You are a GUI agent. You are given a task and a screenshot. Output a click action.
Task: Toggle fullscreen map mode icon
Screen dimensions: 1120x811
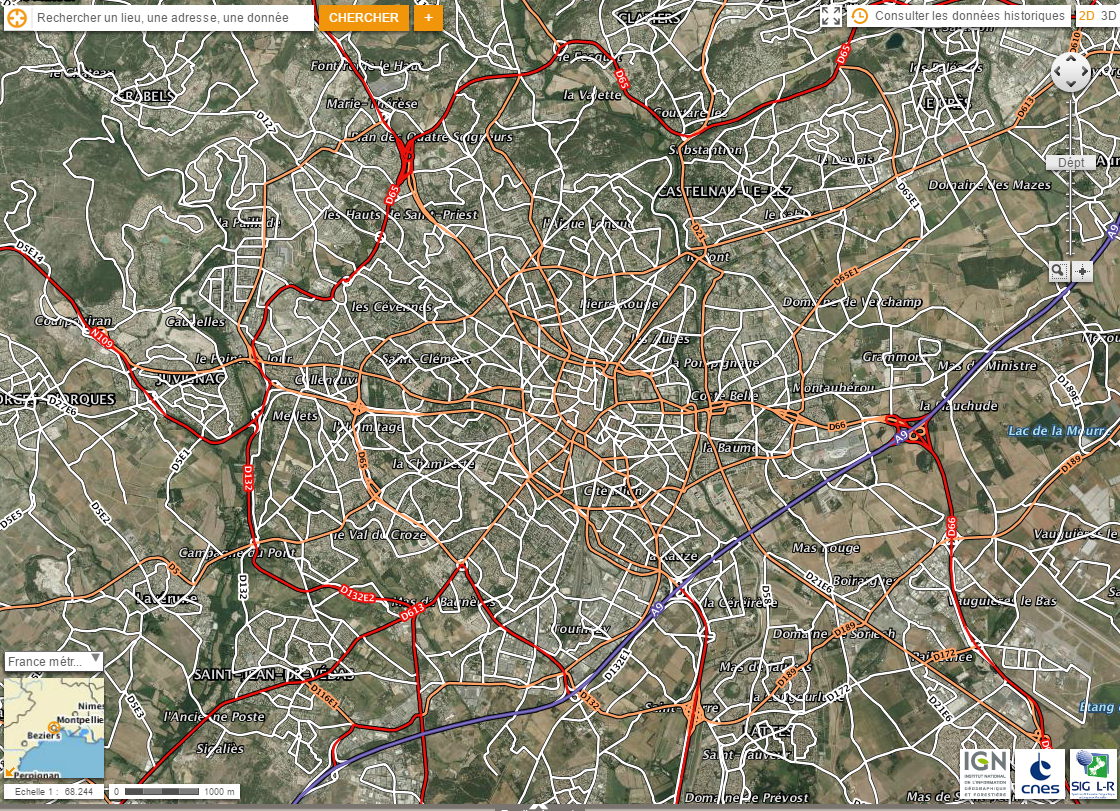831,16
